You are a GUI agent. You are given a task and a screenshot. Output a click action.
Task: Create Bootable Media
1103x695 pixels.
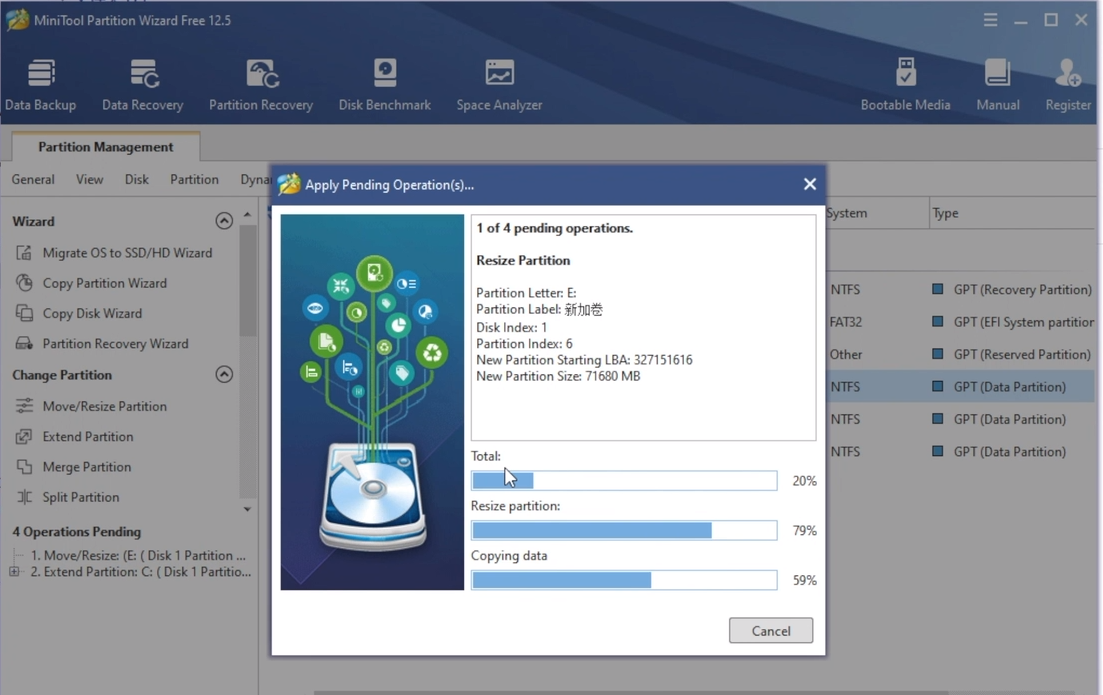point(905,85)
